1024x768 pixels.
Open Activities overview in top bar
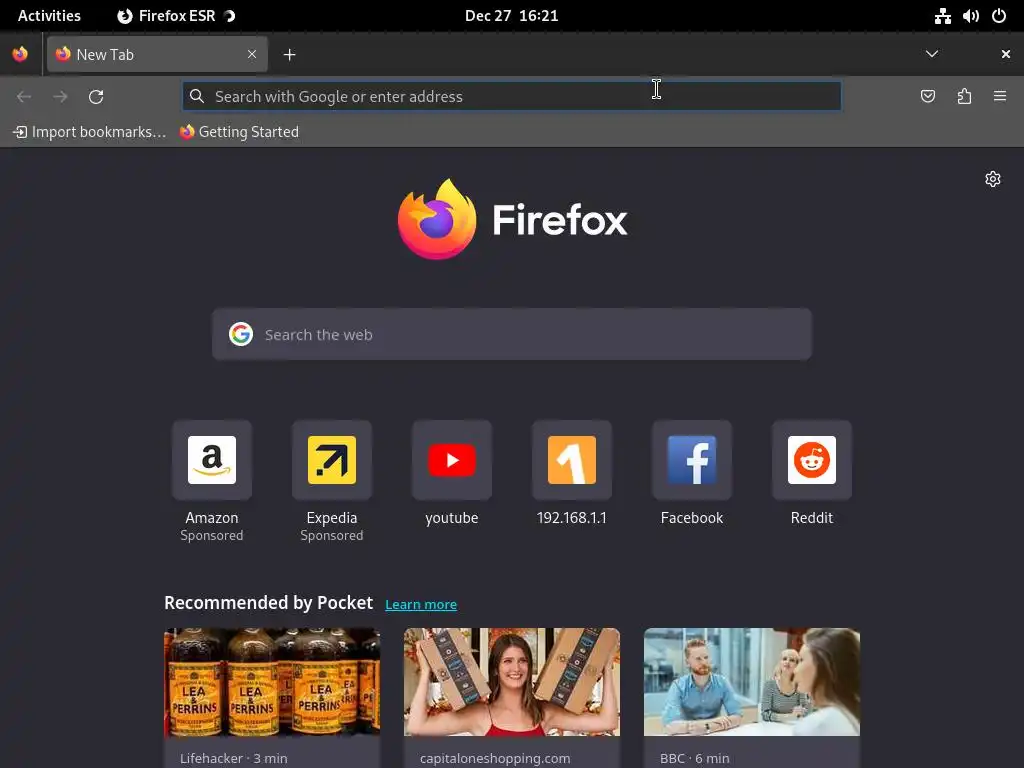(49, 16)
